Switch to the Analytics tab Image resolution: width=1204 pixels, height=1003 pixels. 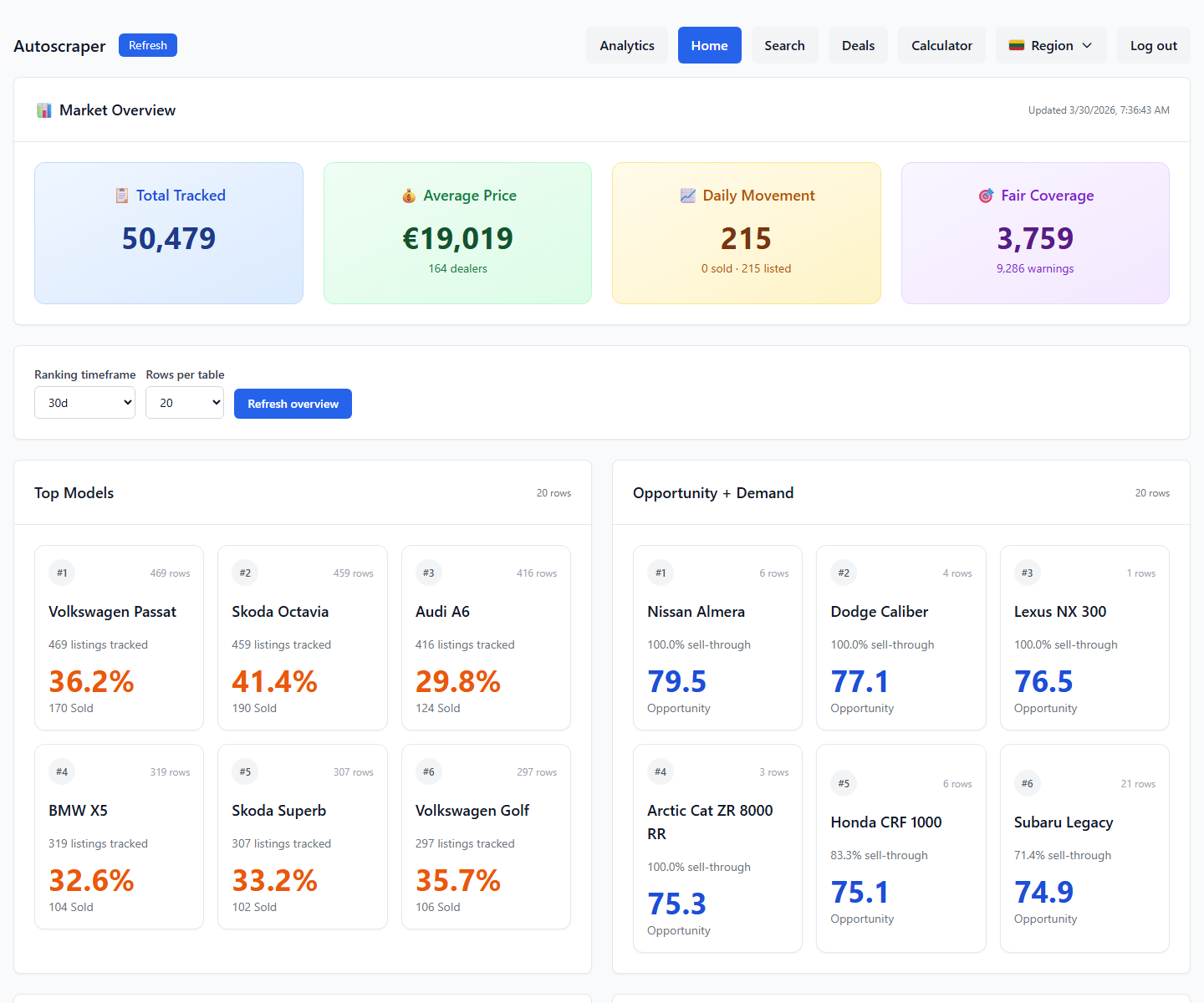coord(627,45)
